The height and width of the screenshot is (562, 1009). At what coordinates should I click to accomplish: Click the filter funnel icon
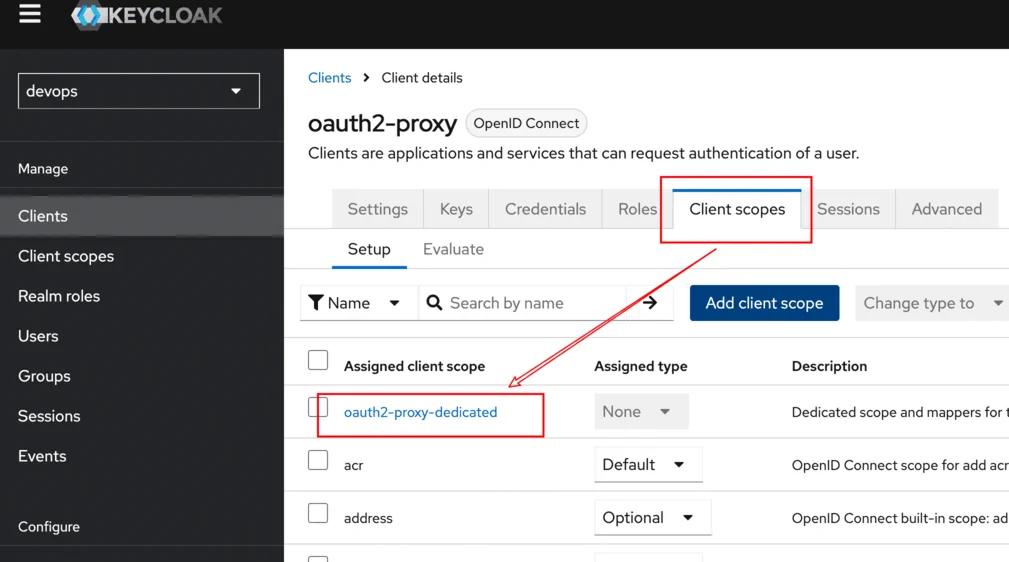pyautogui.click(x=316, y=303)
